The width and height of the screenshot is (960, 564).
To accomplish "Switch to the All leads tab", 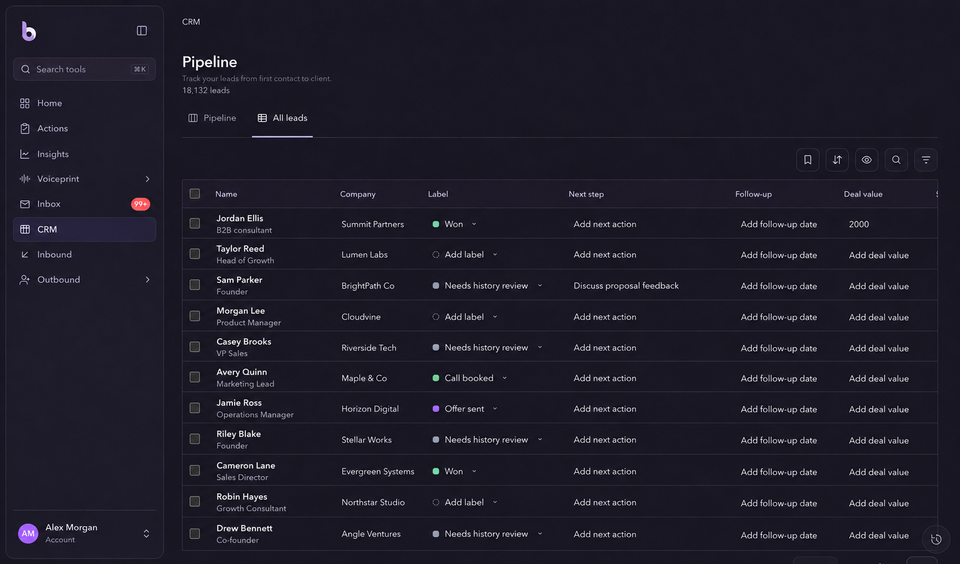I will (282, 118).
